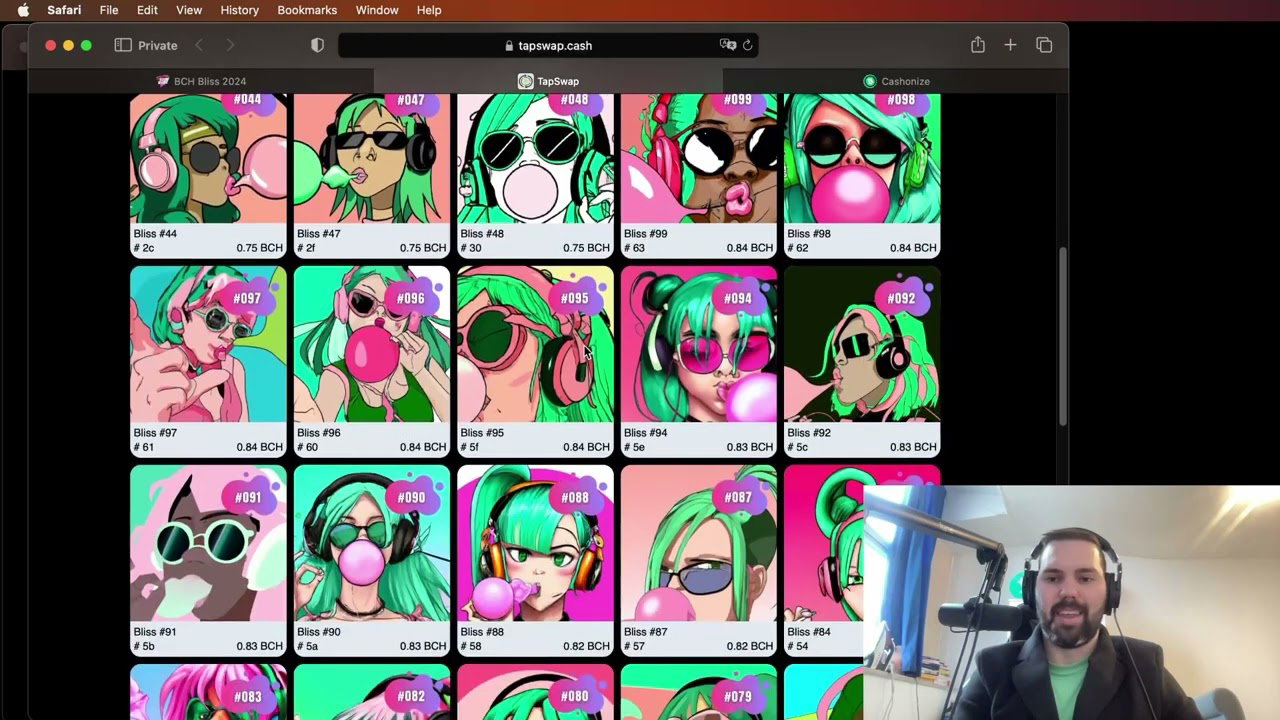Open the Bliss #47 NFT image
Image resolution: width=1280 pixels, height=720 pixels.
point(372,158)
